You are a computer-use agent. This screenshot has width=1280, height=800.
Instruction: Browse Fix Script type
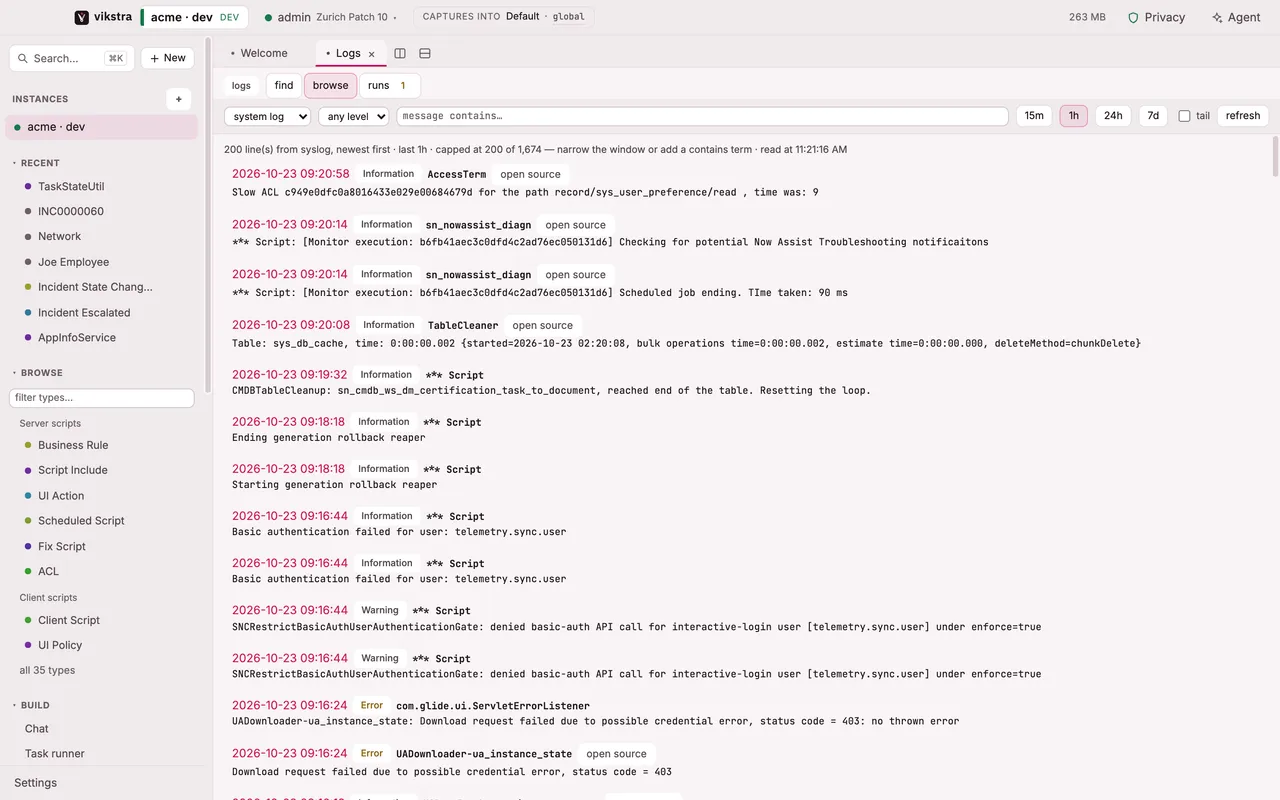[62, 546]
